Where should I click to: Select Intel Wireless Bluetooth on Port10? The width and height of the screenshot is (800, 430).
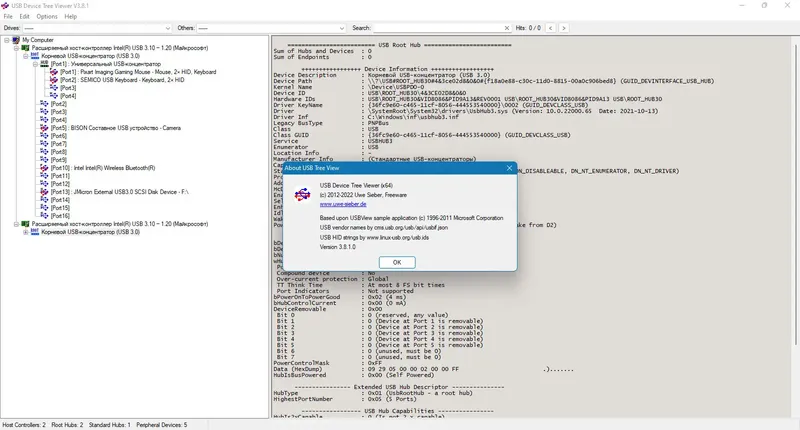103,168
